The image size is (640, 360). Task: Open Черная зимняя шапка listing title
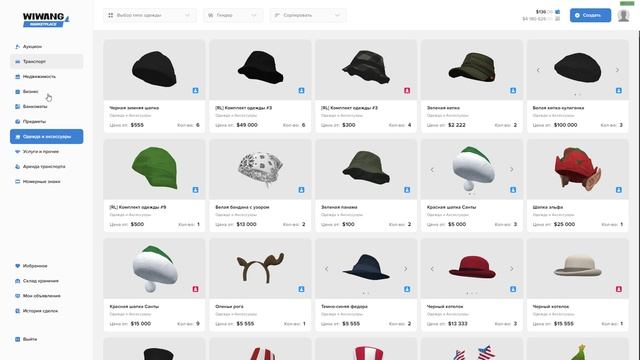click(x=134, y=108)
